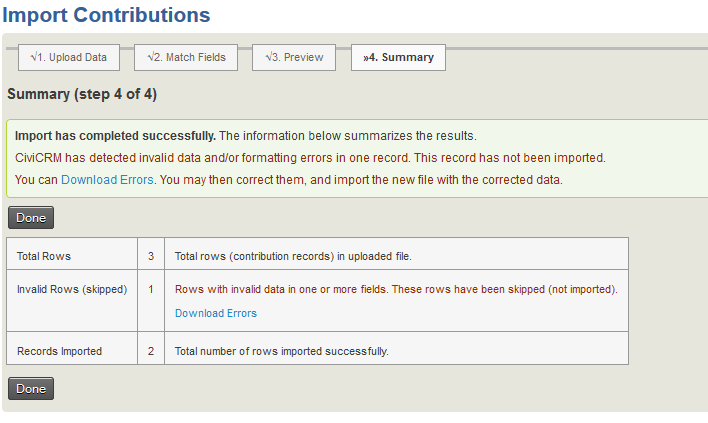Select the Total Rows label cell

(x=72, y=254)
